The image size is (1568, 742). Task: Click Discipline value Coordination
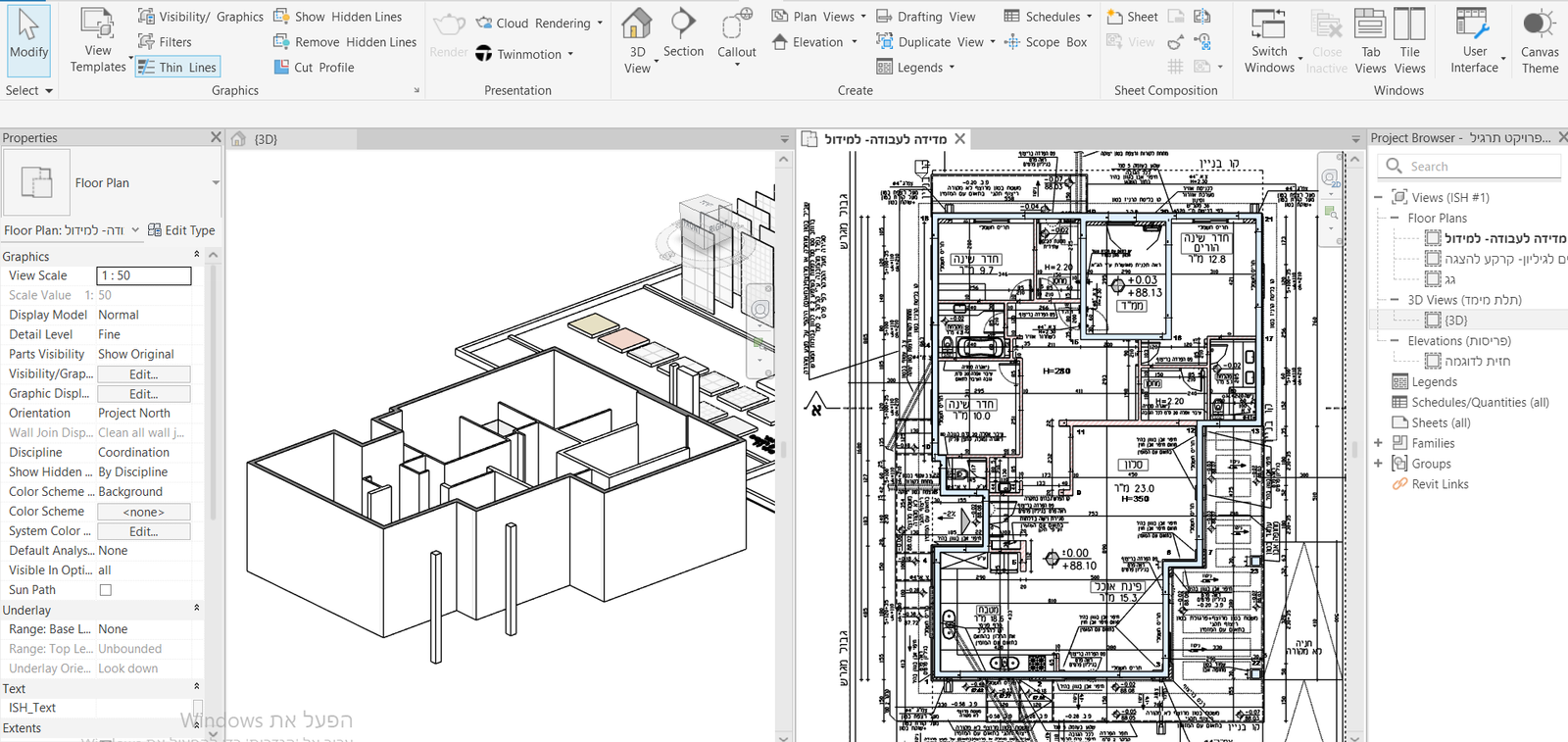click(x=134, y=453)
